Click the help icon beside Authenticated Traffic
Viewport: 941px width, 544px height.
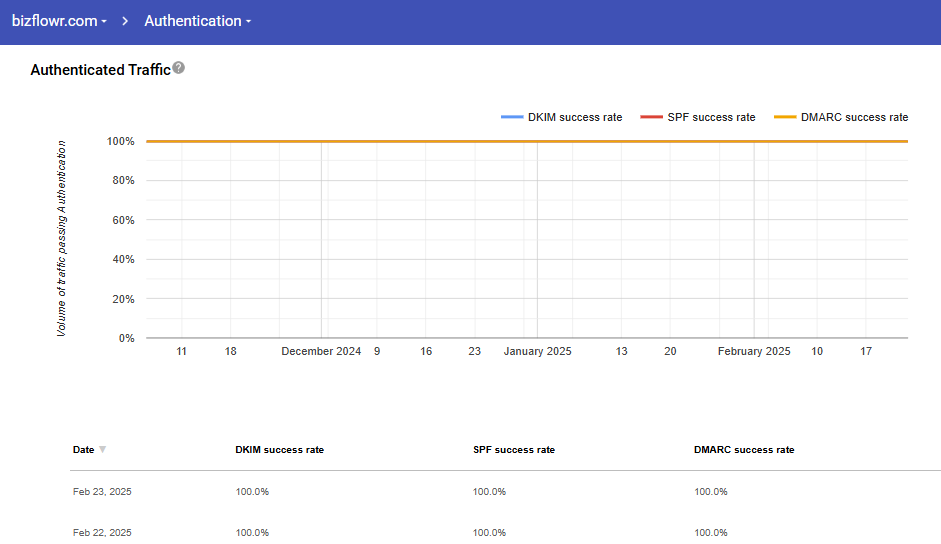coord(178,68)
